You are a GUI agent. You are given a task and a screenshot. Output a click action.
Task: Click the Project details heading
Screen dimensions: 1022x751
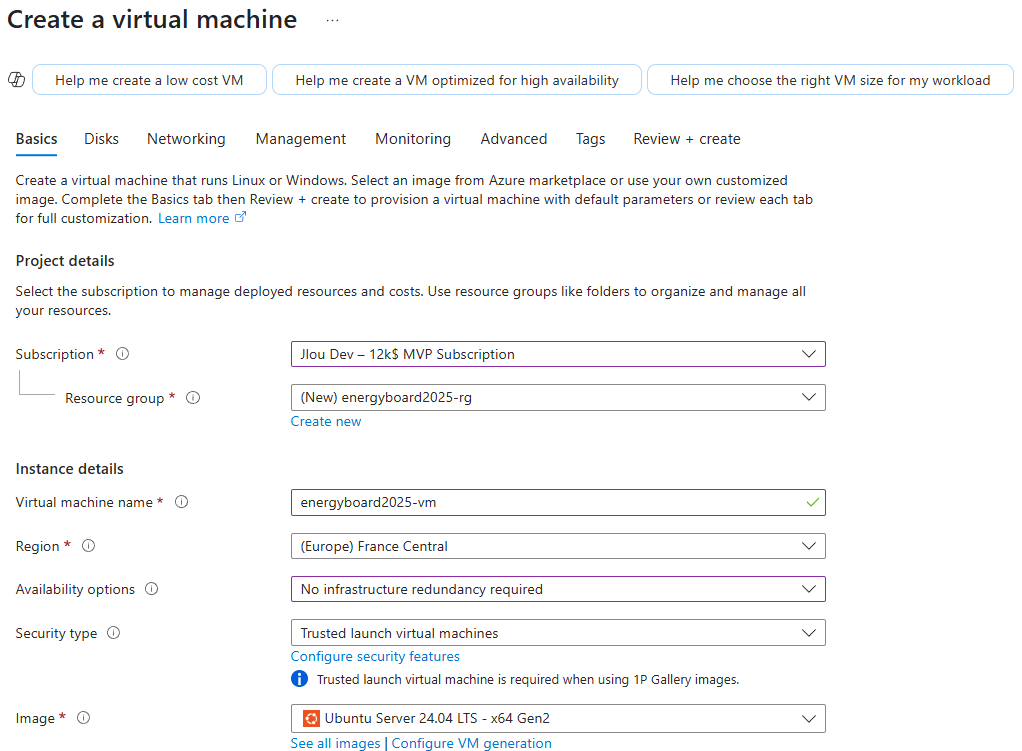click(65, 261)
